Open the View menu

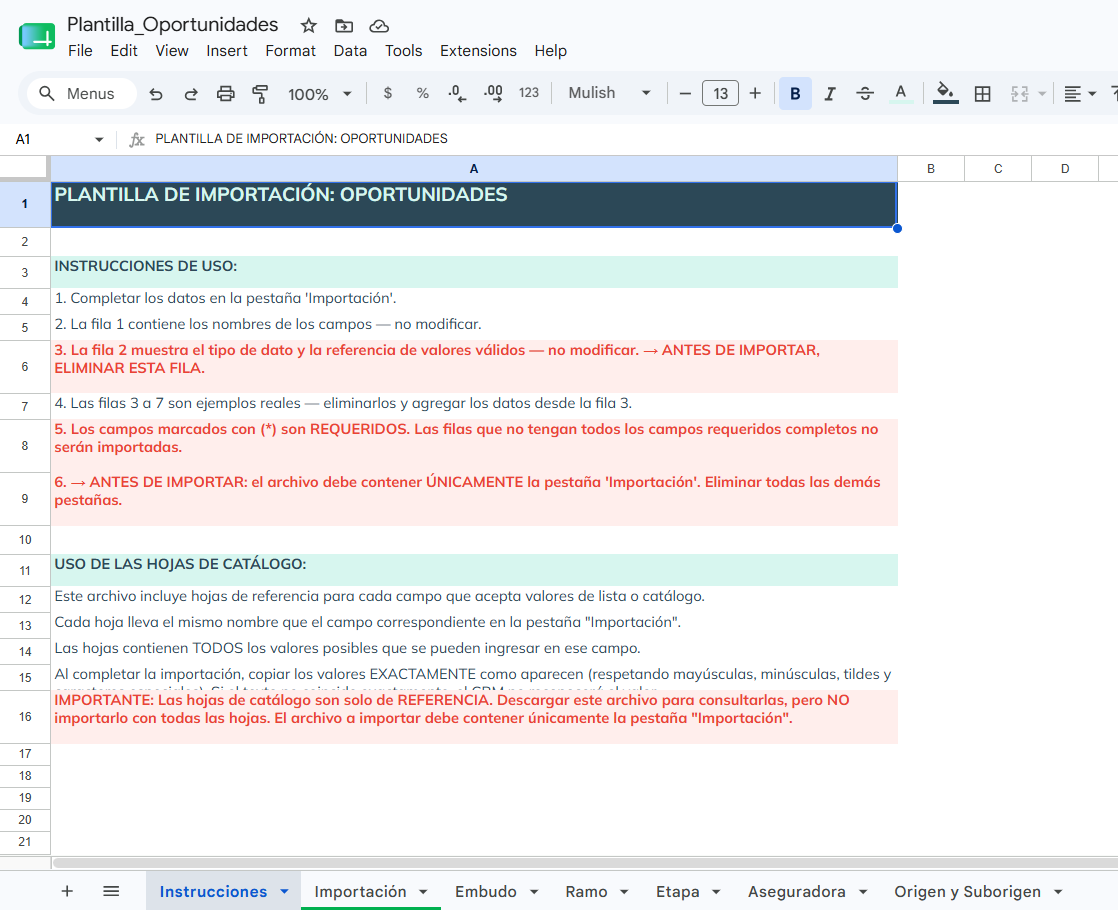pyautogui.click(x=172, y=51)
